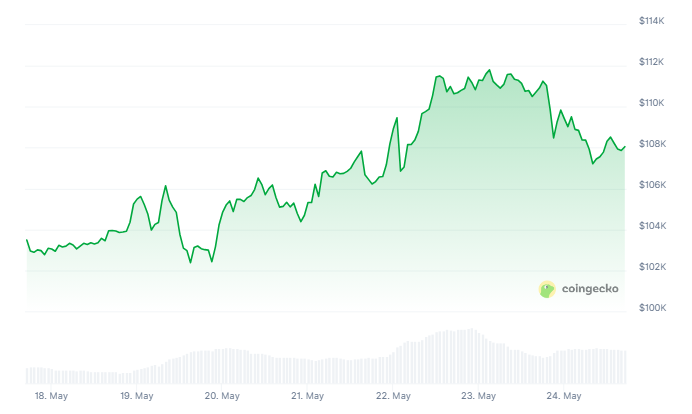Select the 20. May date label
Image resolution: width=692 pixels, height=414 pixels.
pos(222,397)
